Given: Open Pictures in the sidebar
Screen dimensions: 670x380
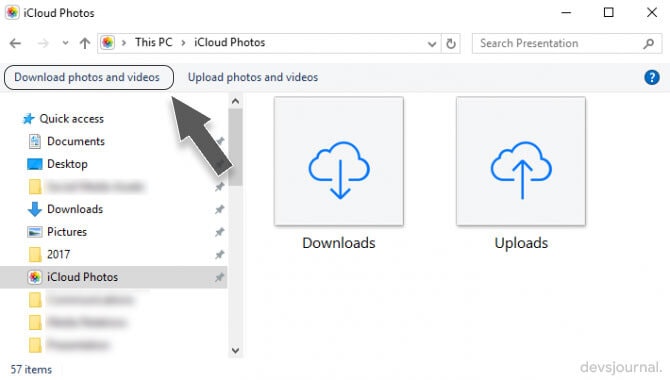Looking at the screenshot, I should [x=67, y=232].
